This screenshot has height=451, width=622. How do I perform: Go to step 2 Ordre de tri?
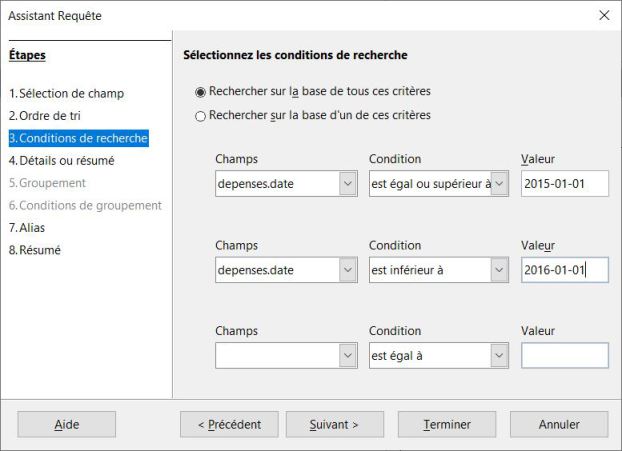[x=52, y=116]
